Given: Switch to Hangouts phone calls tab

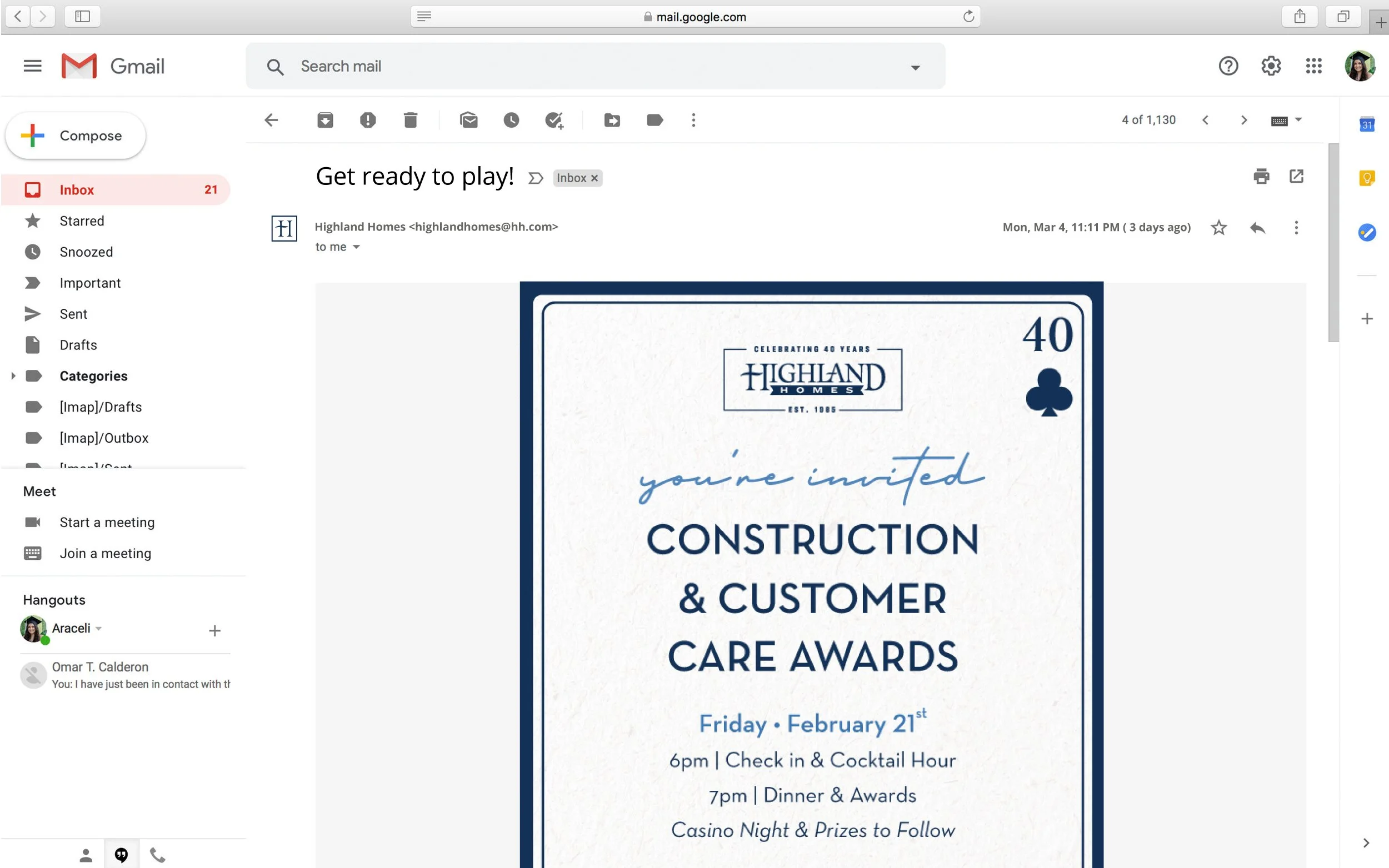Looking at the screenshot, I should click(x=157, y=855).
